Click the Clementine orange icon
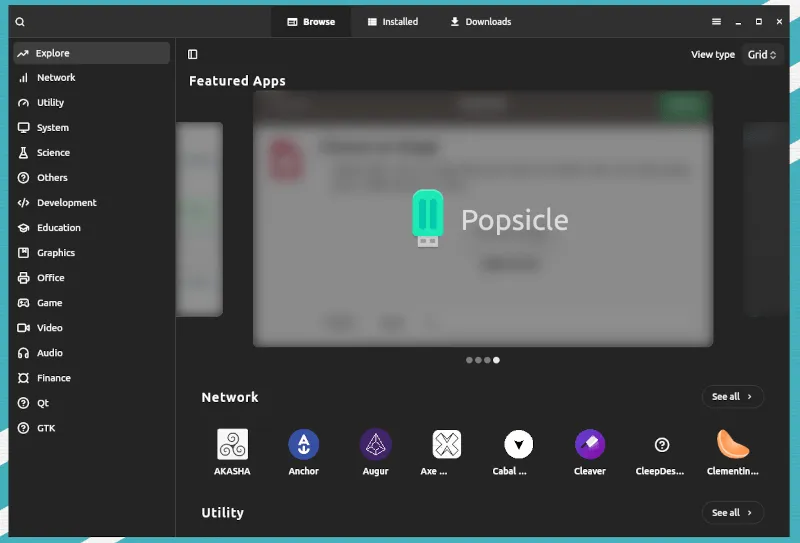 (x=733, y=444)
